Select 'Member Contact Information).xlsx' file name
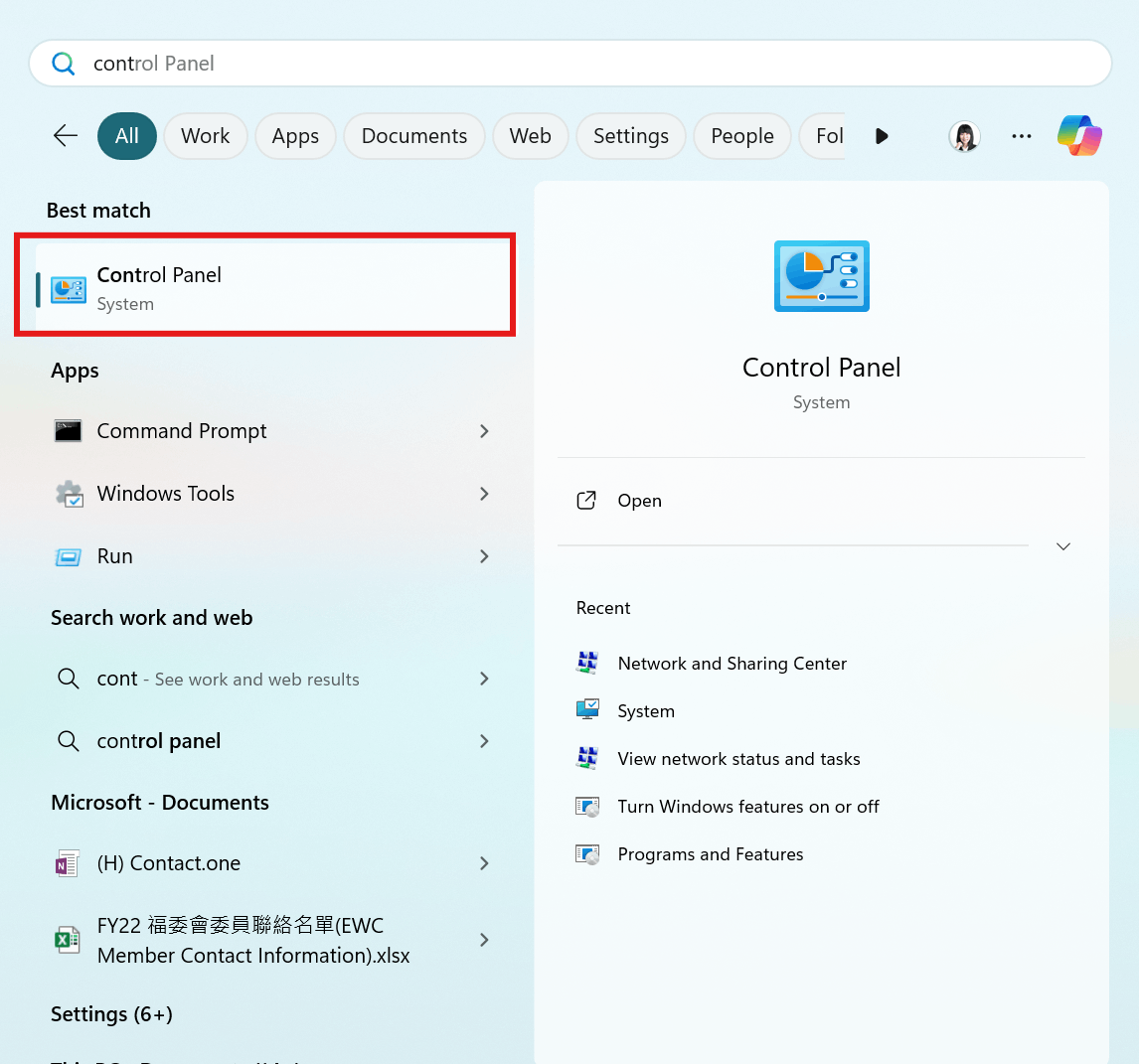The width and height of the screenshot is (1139, 1064). tap(253, 956)
